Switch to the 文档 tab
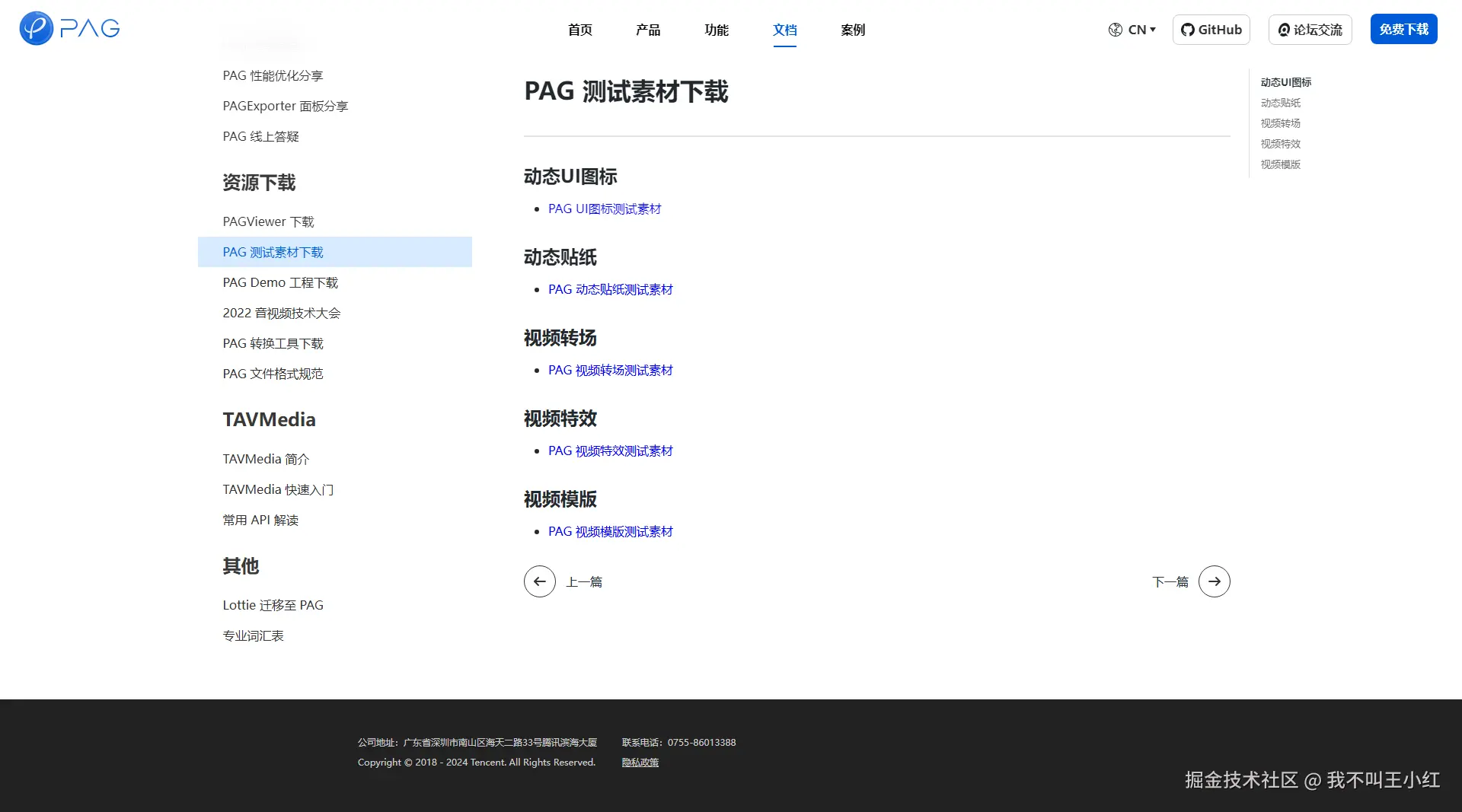Image resolution: width=1462 pixels, height=812 pixels. coord(785,30)
